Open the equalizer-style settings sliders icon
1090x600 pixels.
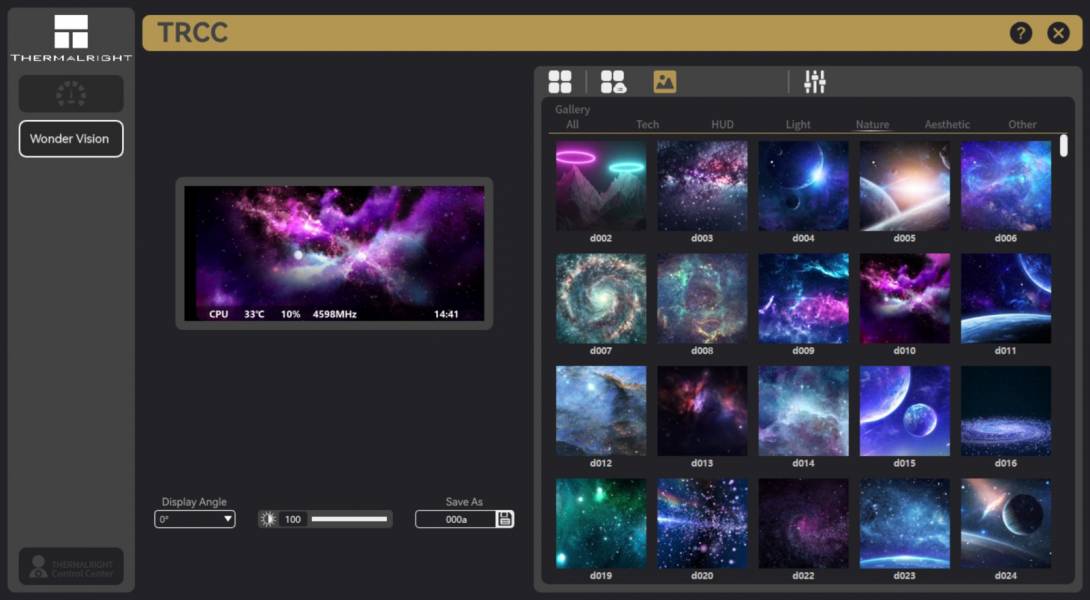coord(815,82)
